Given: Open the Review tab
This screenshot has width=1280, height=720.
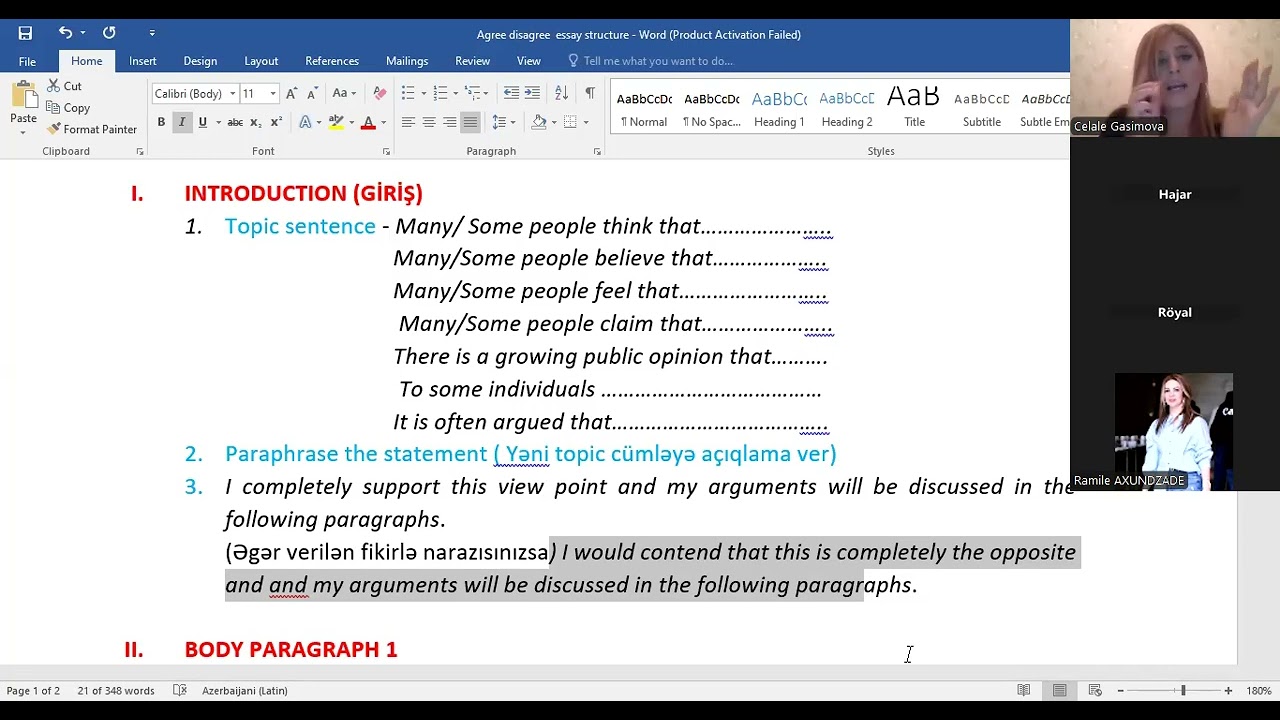Looking at the screenshot, I should click(472, 61).
